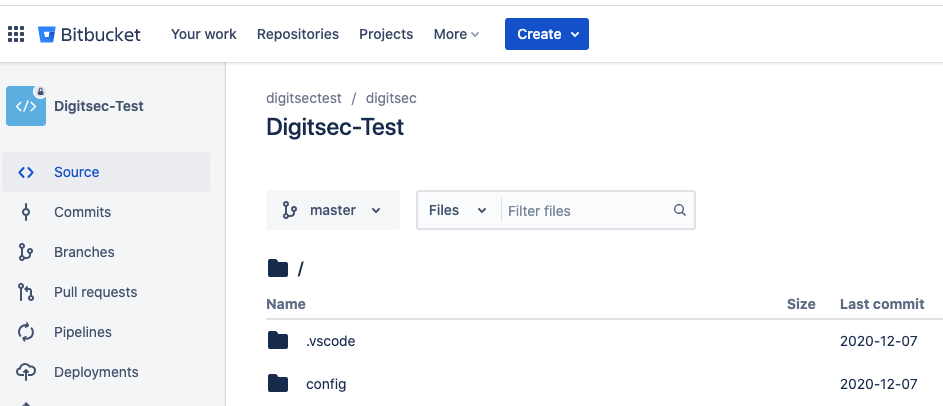Open the Create dropdown button
This screenshot has height=406, width=943.
[x=547, y=34]
